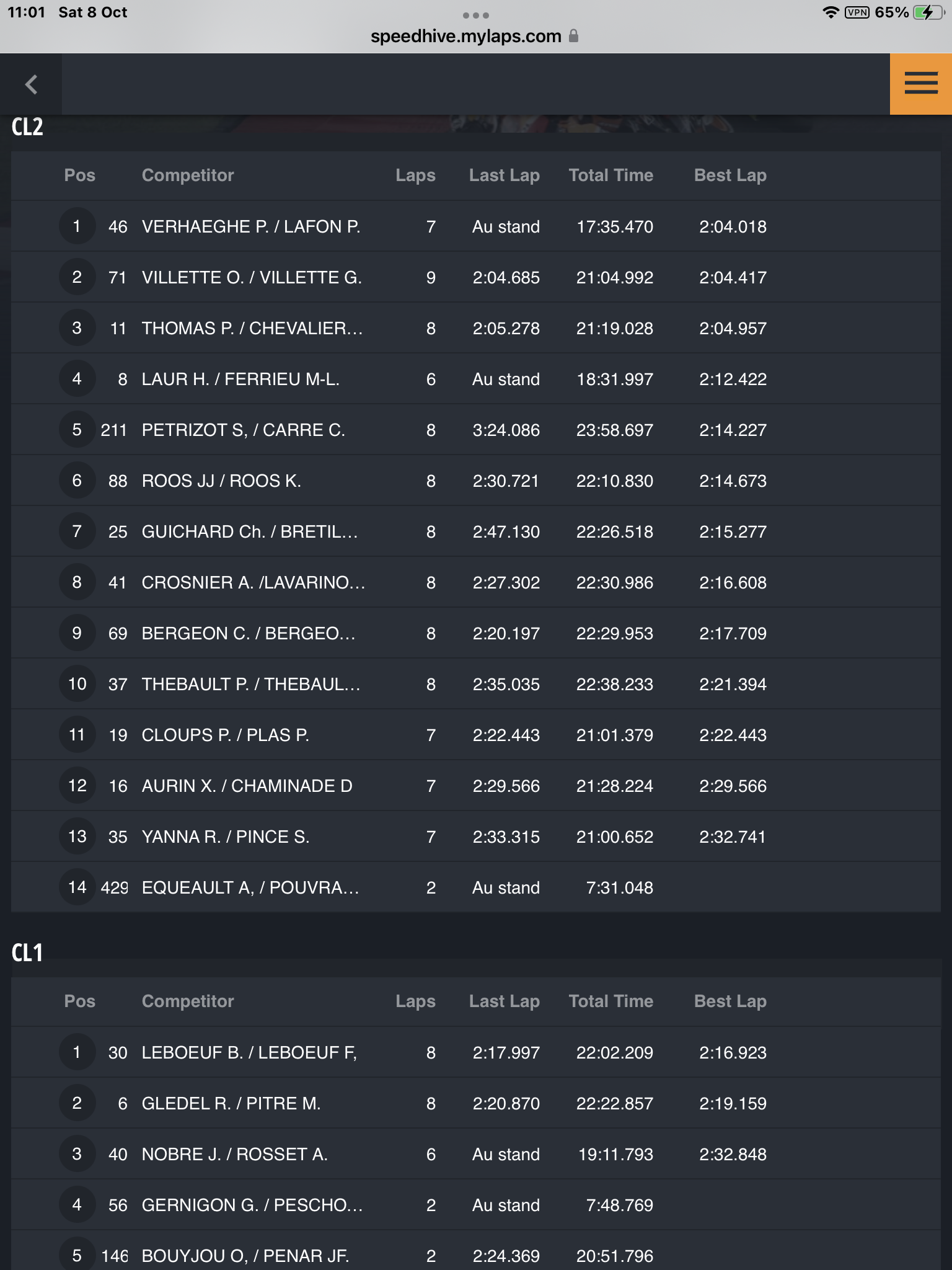Sort CL2 table by Total Time header
Screen dimensions: 952x1270
(611, 175)
